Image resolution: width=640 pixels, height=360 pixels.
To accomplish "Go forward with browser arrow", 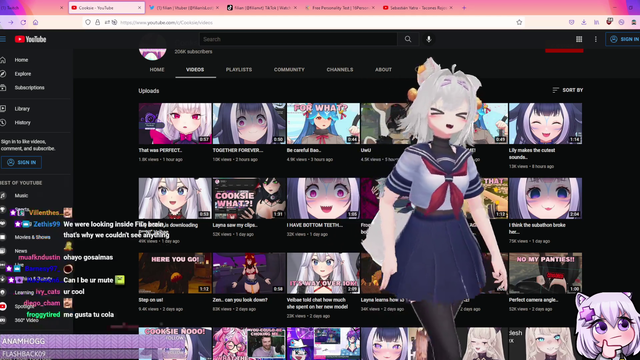I will 11,22.
